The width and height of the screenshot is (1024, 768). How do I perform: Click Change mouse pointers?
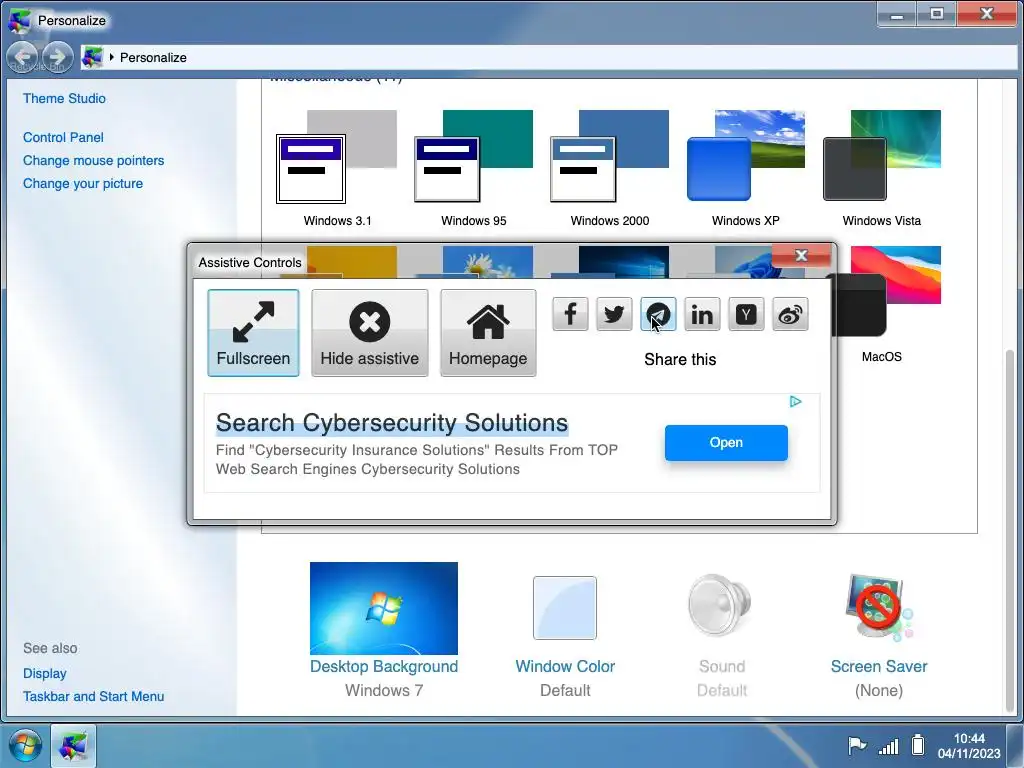[93, 161]
